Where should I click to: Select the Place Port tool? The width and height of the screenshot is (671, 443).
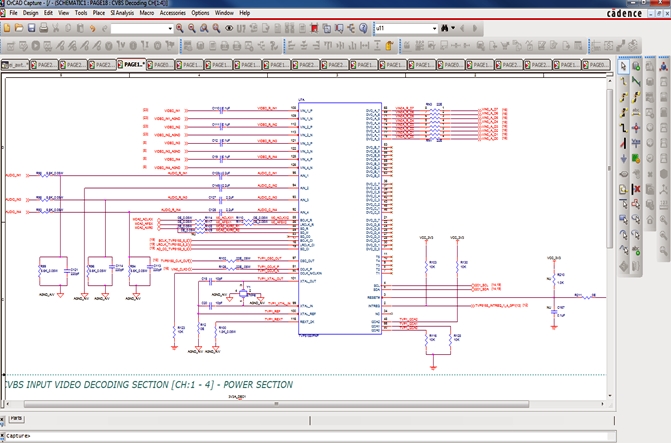[x=623, y=174]
